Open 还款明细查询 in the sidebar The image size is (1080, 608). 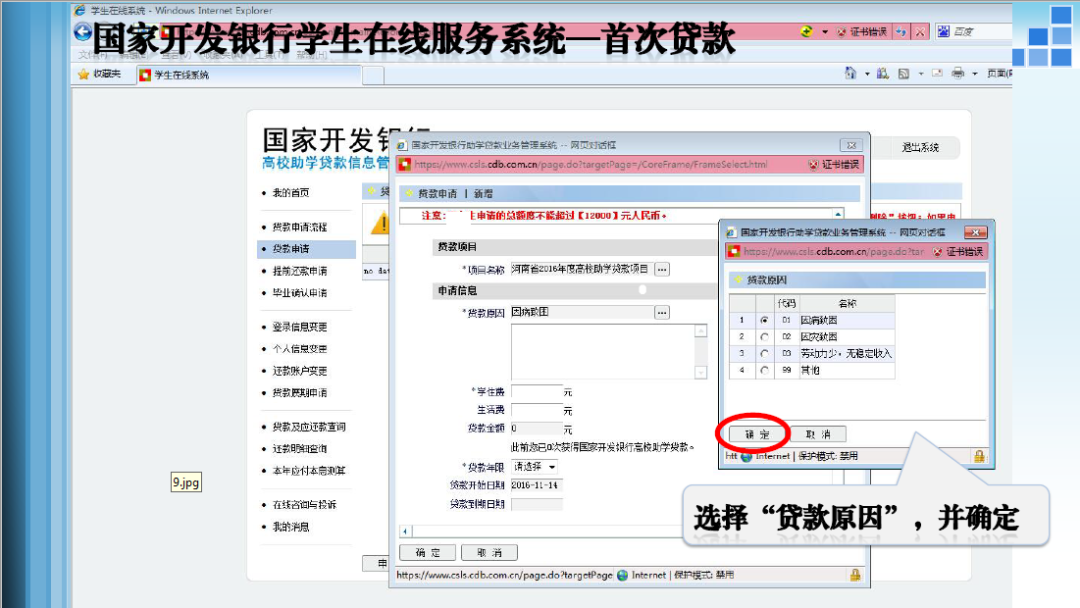tap(300, 449)
